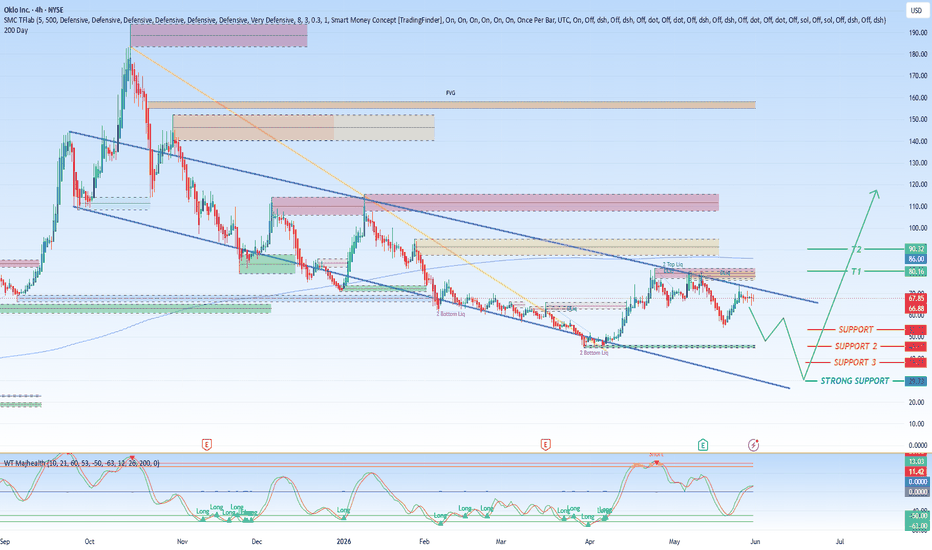Open the USD currency selector
932x550 pixels.
[x=916, y=10]
